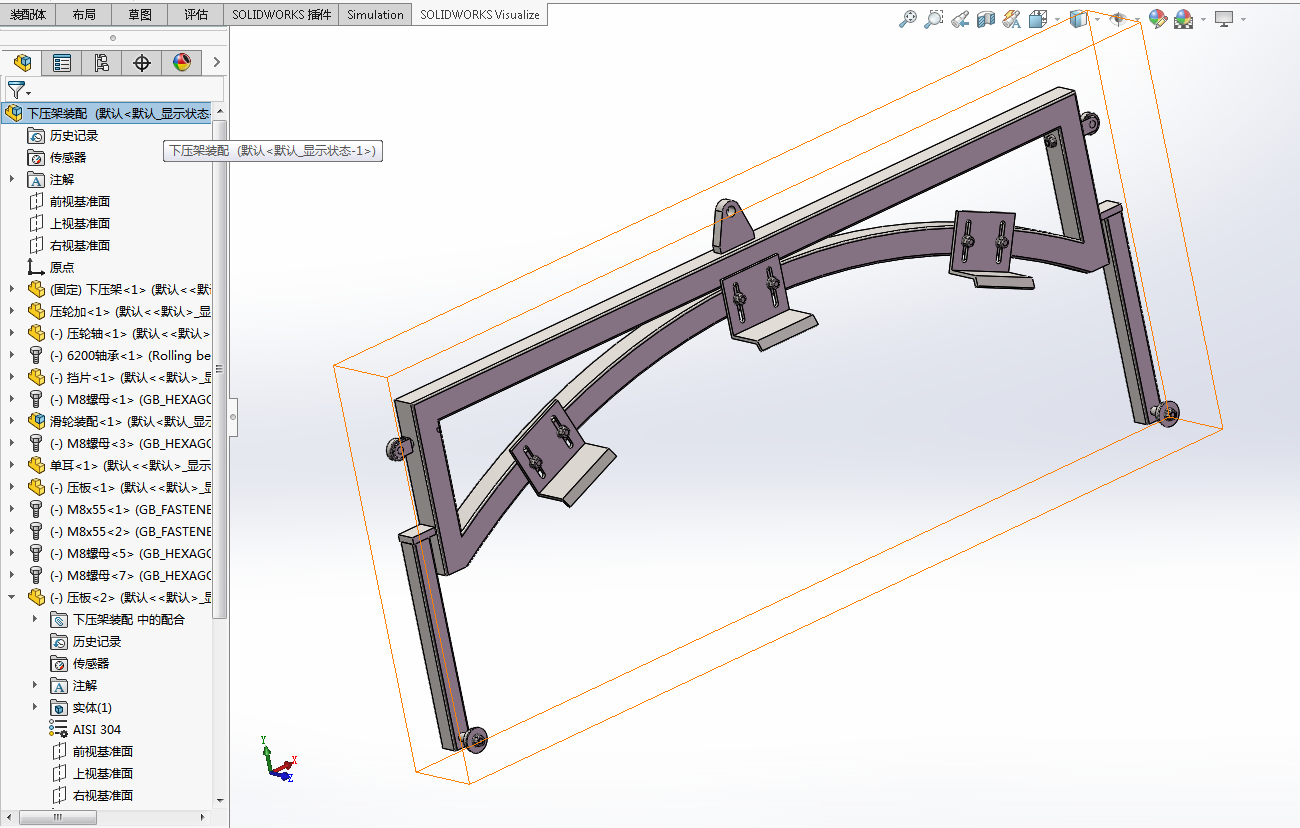
Task: Open View Settings dropdown arrow
Action: pyautogui.click(x=1244, y=18)
